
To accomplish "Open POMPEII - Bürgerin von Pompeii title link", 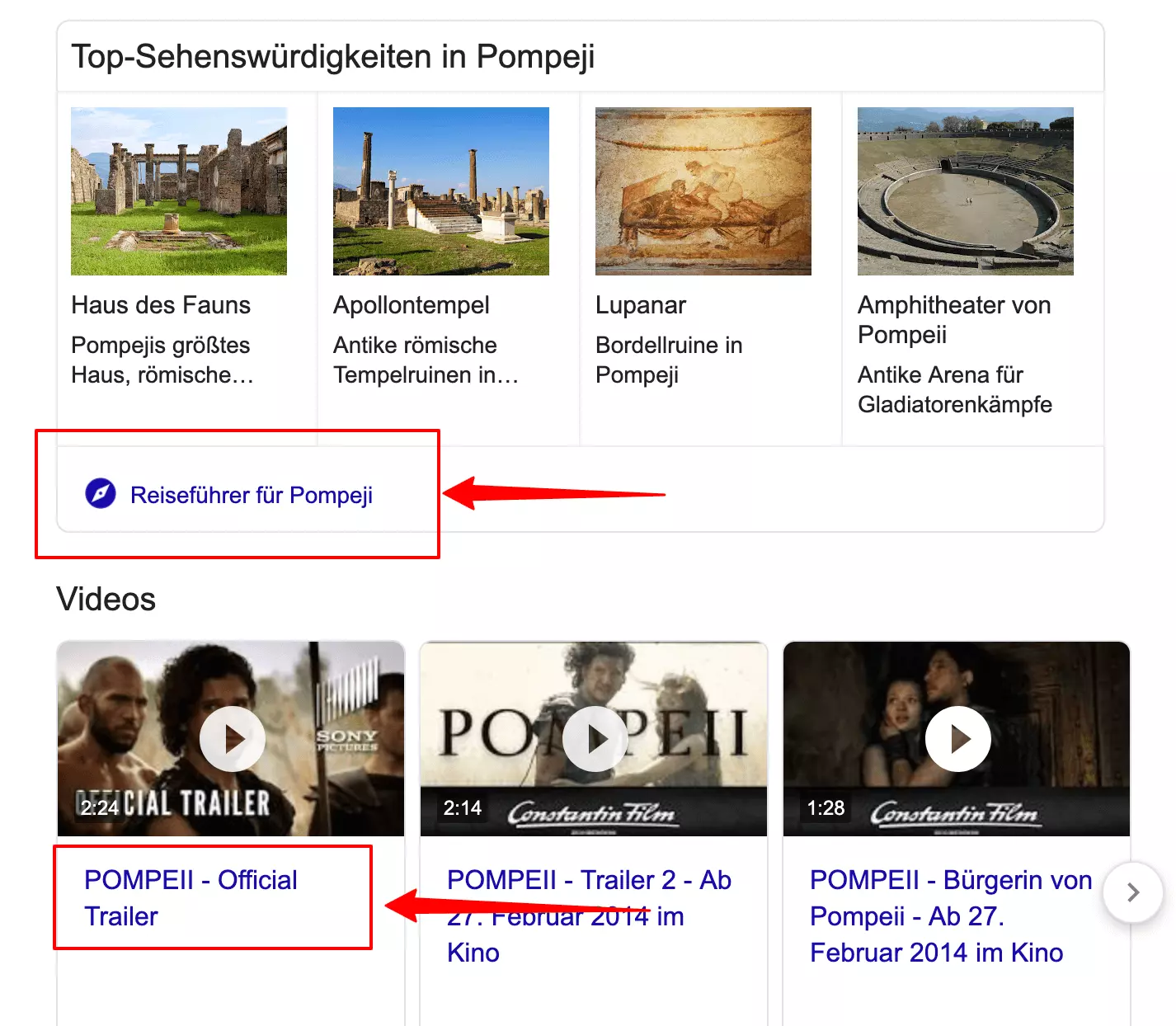I will pos(951,916).
